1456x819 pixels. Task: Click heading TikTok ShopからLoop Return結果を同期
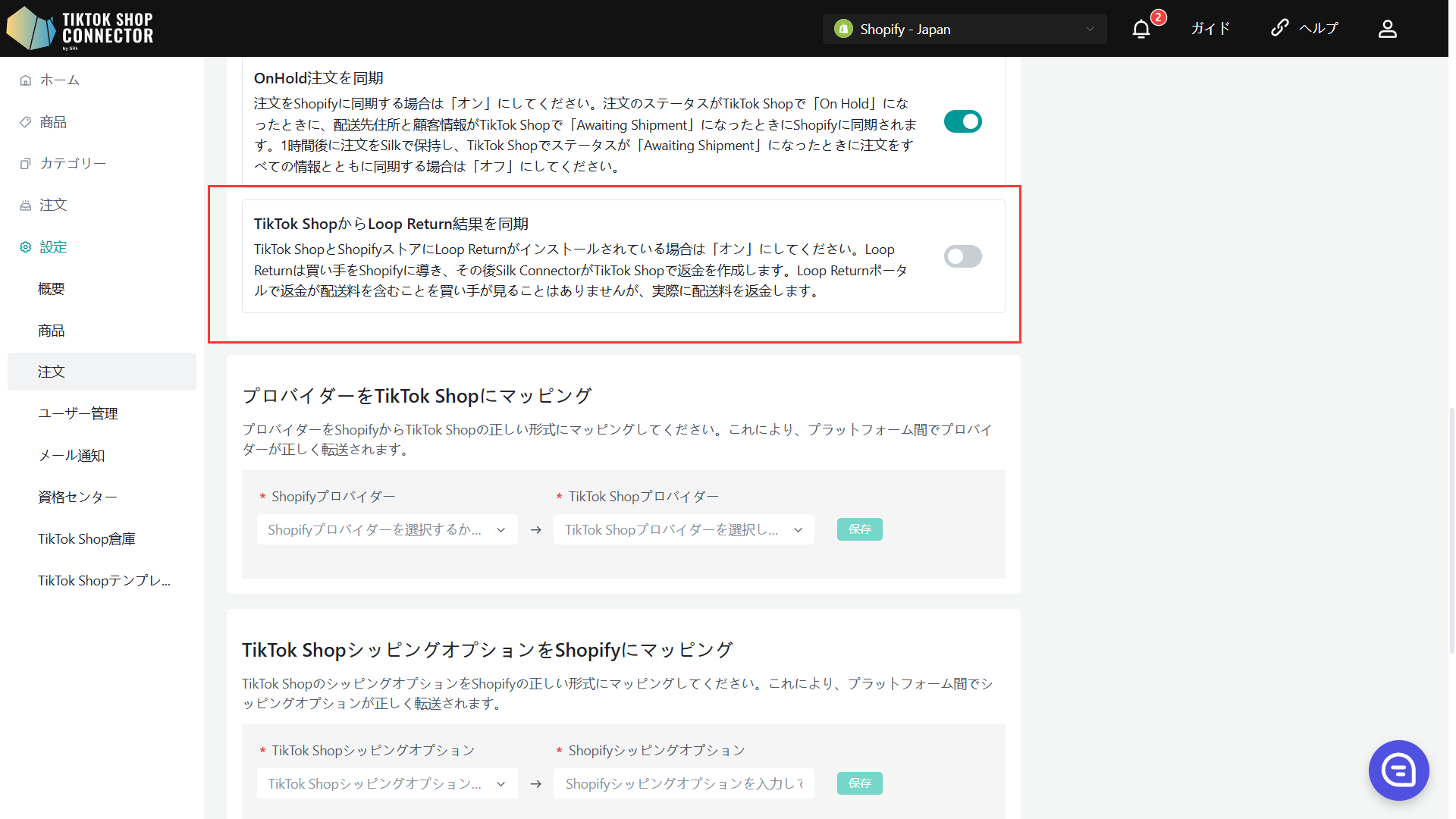point(391,224)
